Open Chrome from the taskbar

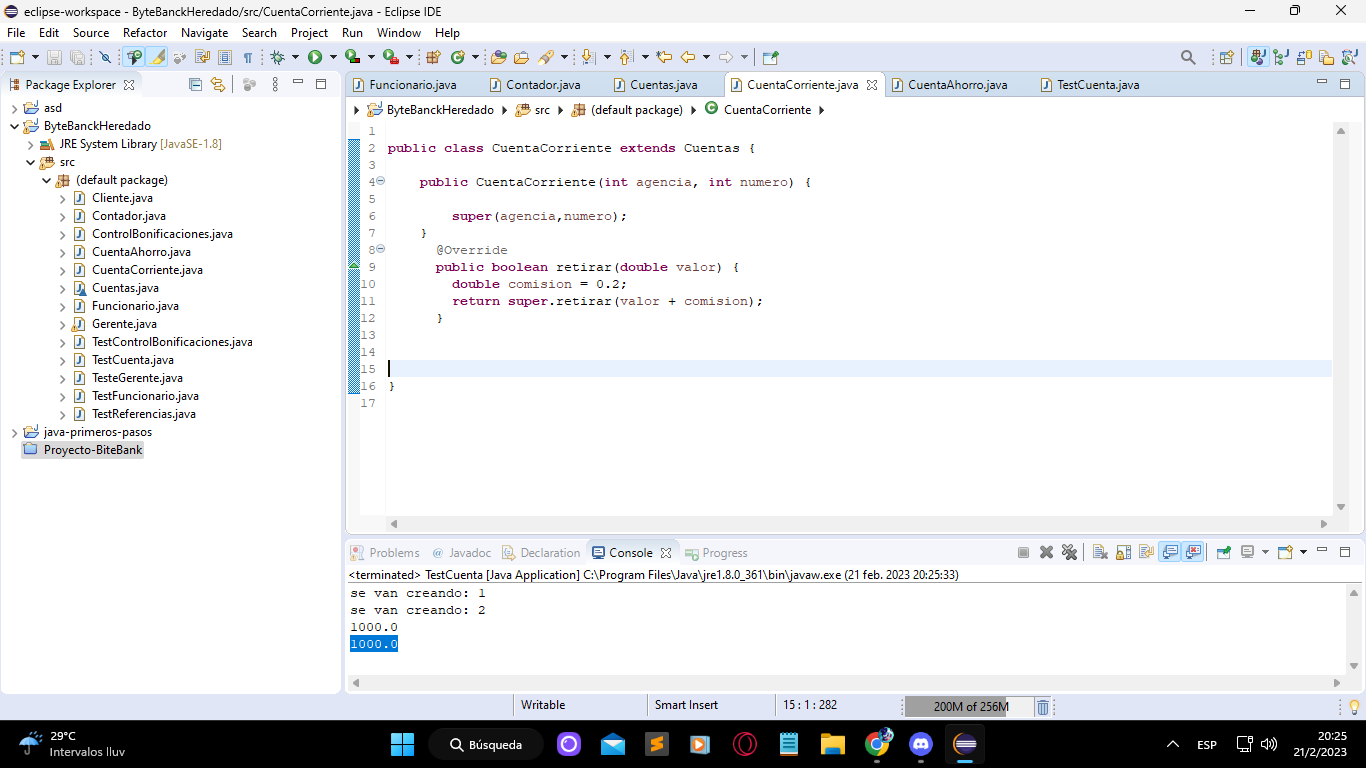pyautogui.click(x=878, y=744)
